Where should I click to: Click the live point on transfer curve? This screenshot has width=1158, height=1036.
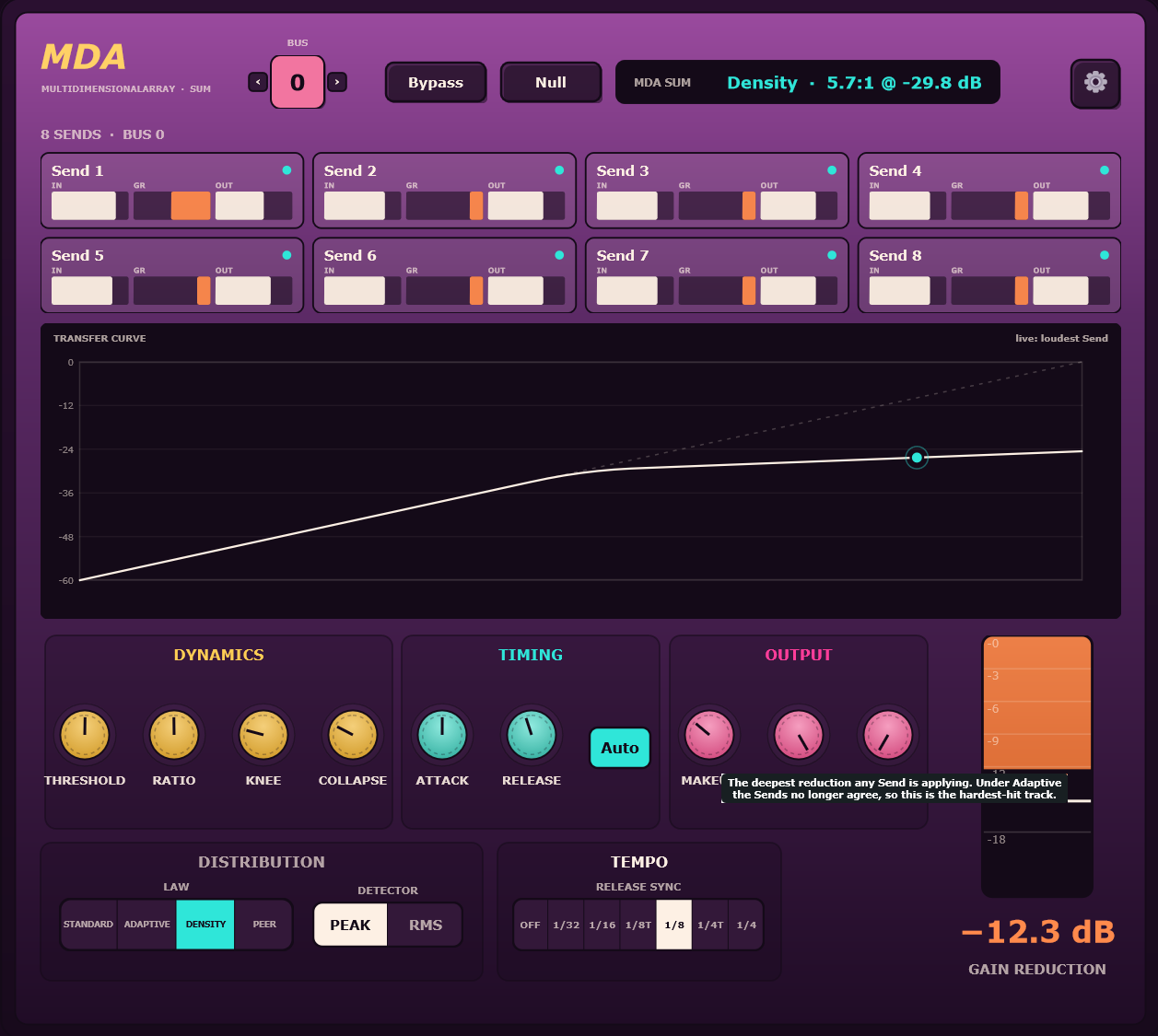[x=917, y=458]
